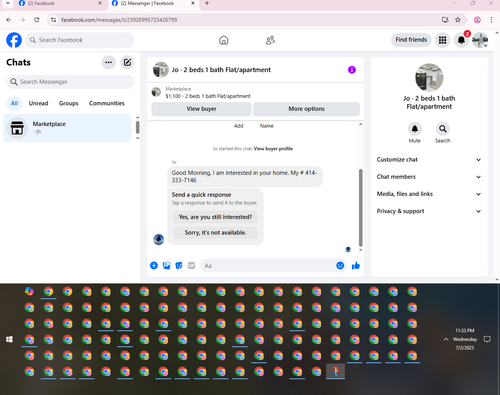
Task: Choose a sticker icon in composer
Action: (179, 265)
